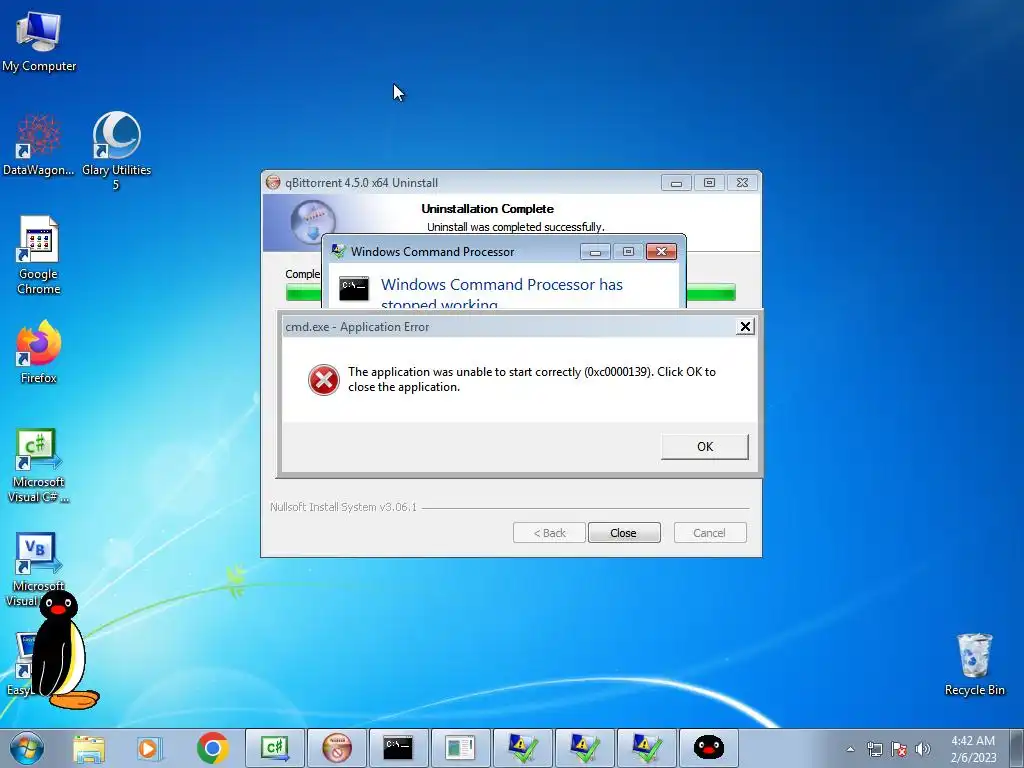Show hidden tray icons arrow
Viewport: 1024px width, 768px height.
[x=850, y=749]
